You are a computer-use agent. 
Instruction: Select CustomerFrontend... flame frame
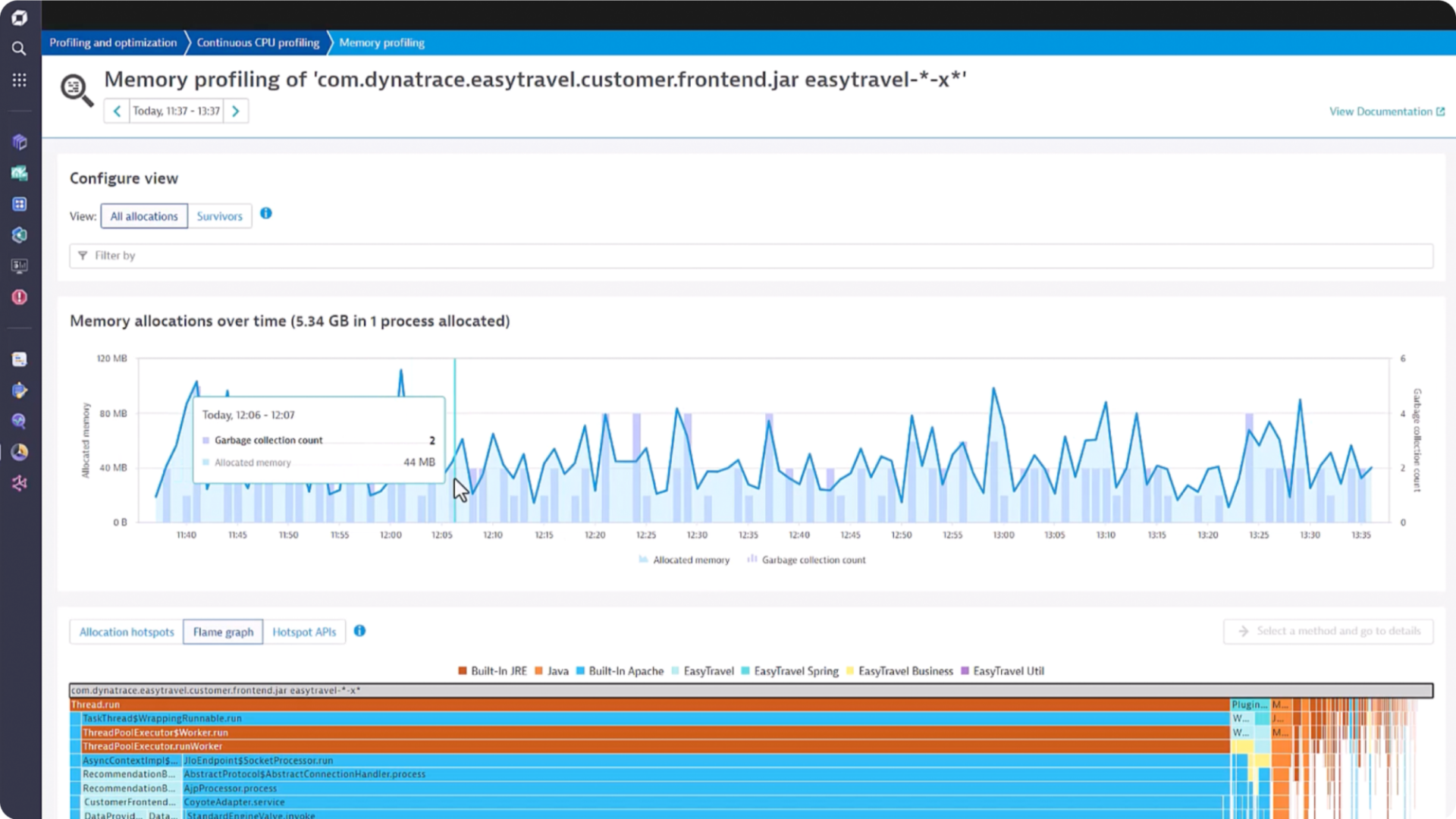[130, 802]
